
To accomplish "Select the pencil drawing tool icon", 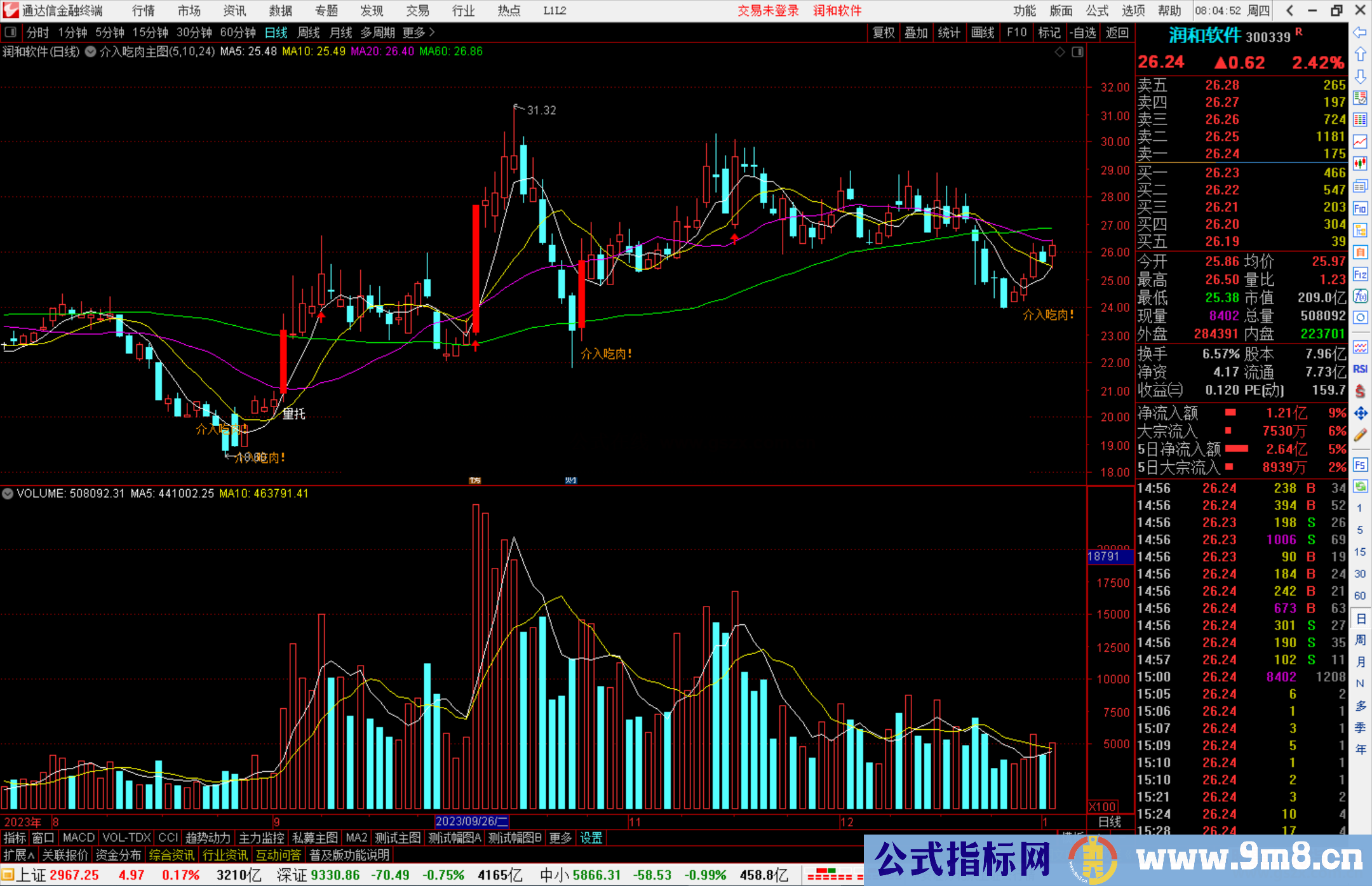I will (x=1360, y=435).
